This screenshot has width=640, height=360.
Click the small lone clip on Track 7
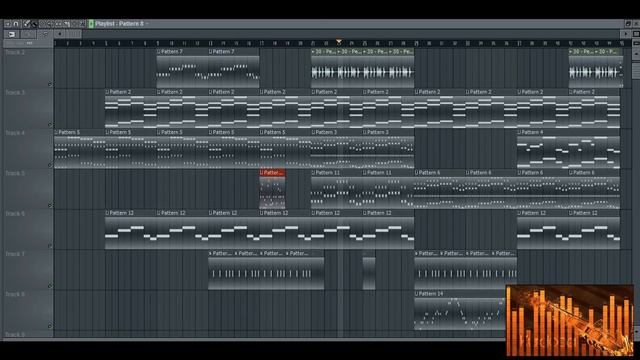(369, 271)
